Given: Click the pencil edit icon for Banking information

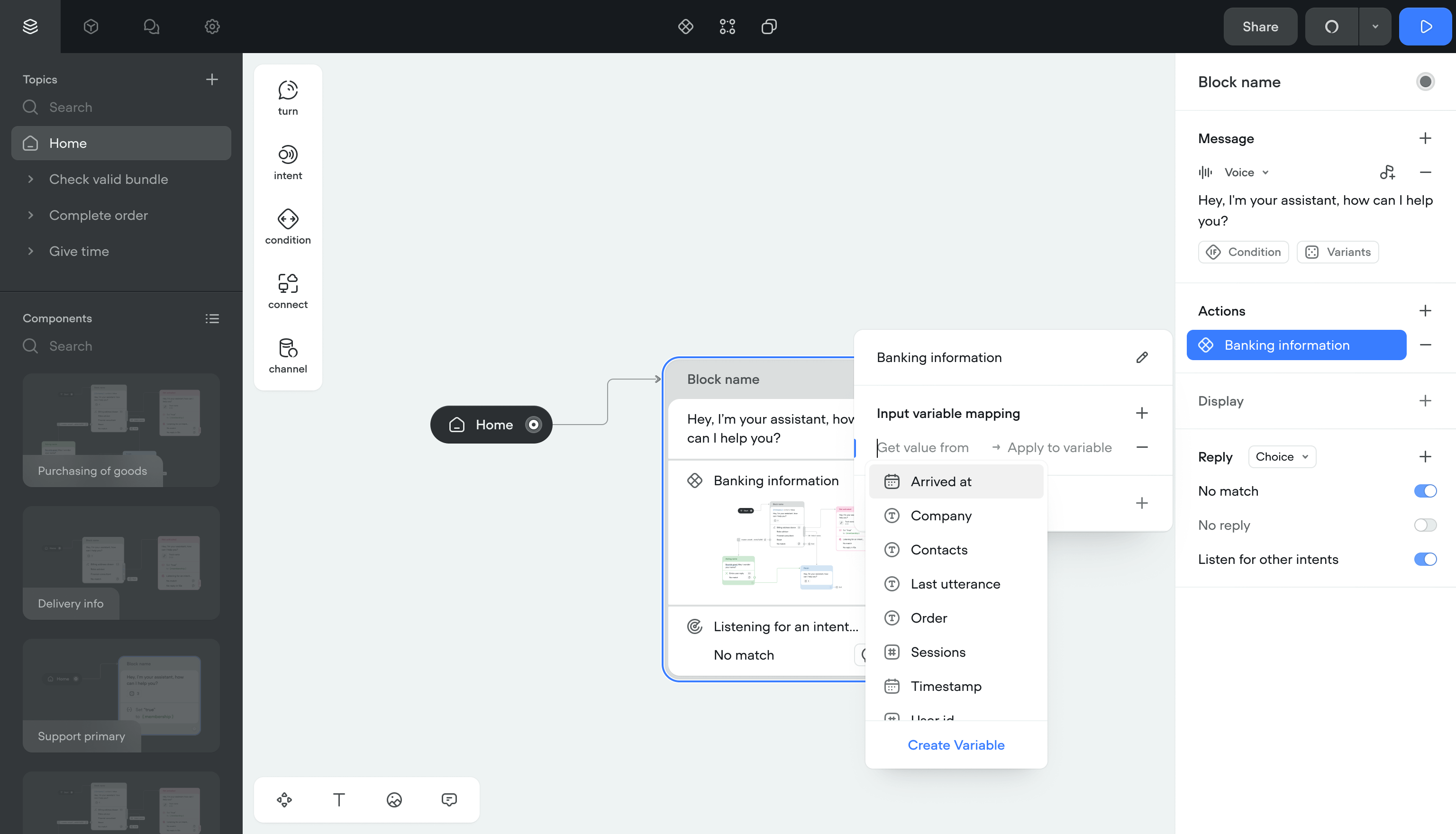Looking at the screenshot, I should [x=1142, y=357].
